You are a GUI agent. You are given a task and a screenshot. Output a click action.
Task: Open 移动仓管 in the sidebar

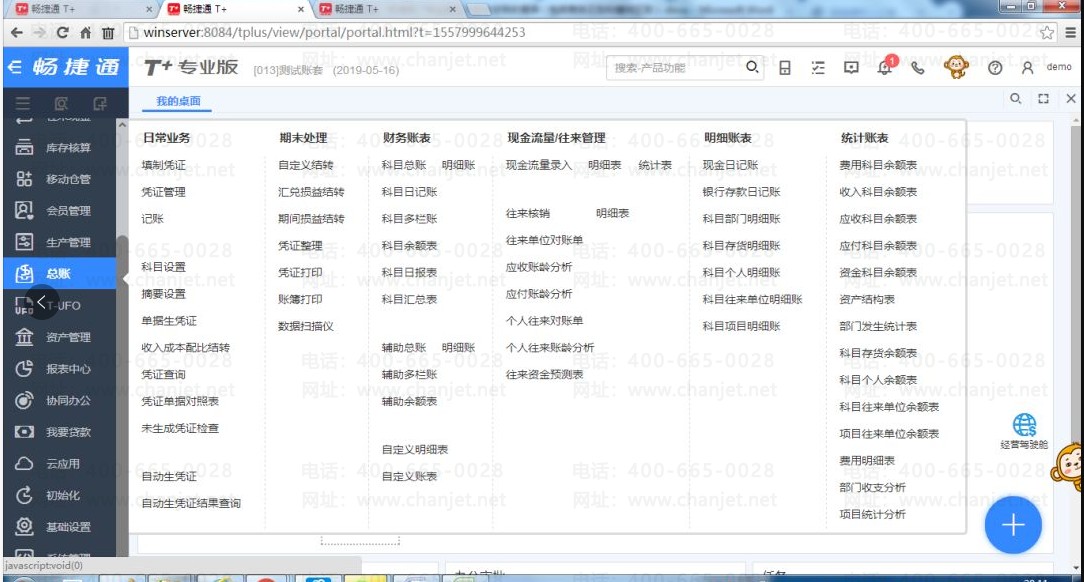click(59, 179)
